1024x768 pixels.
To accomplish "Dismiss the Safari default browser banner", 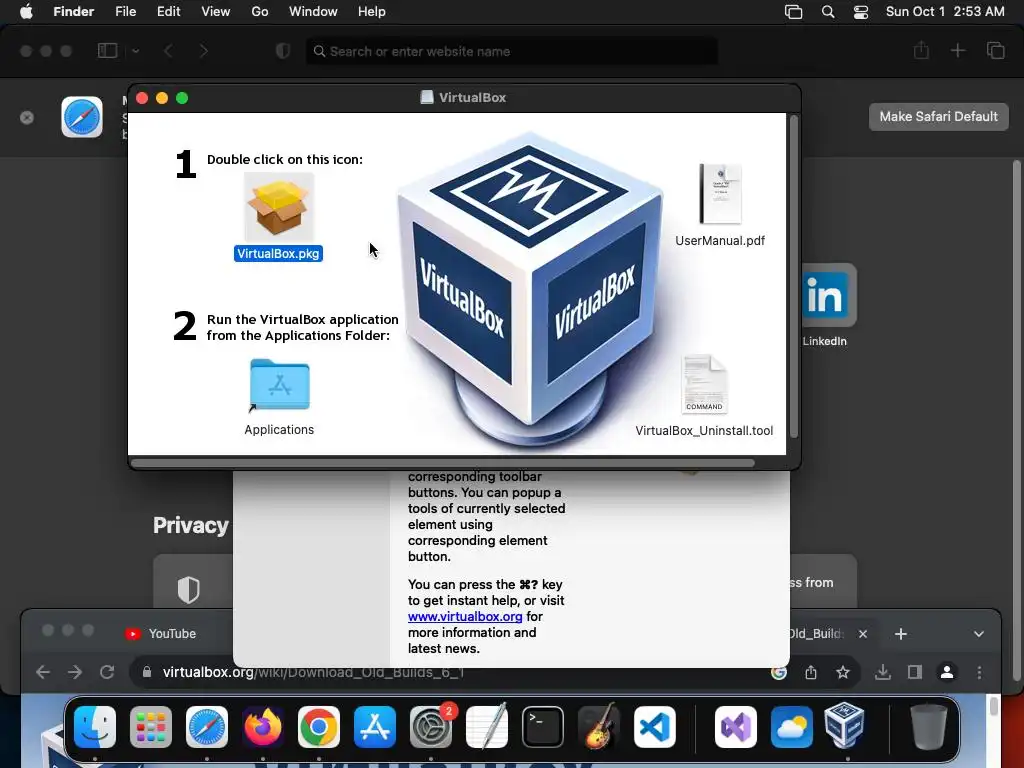I will (x=27, y=118).
